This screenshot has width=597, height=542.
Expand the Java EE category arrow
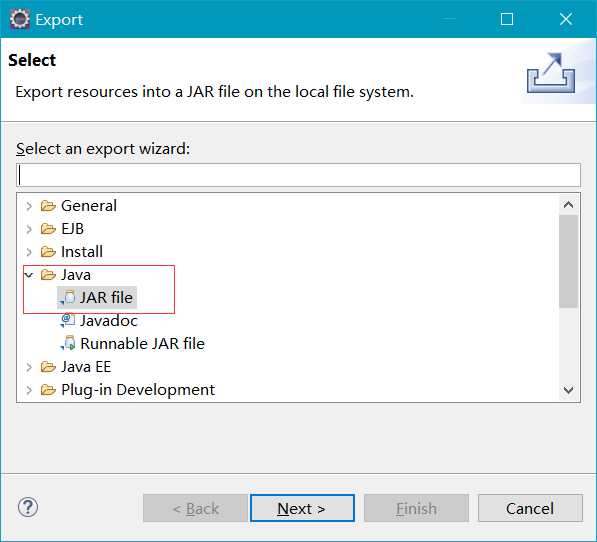[x=29, y=367]
